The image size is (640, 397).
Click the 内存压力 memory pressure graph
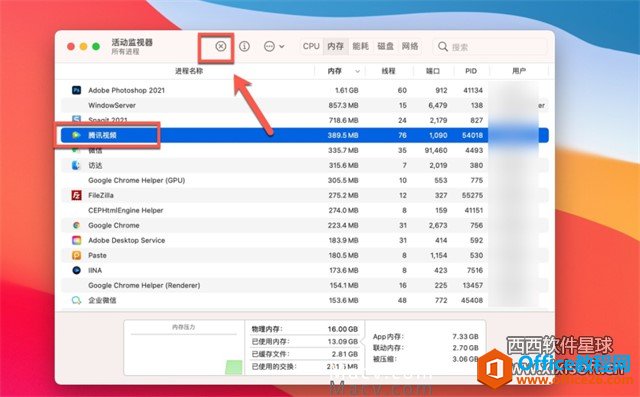(184, 348)
